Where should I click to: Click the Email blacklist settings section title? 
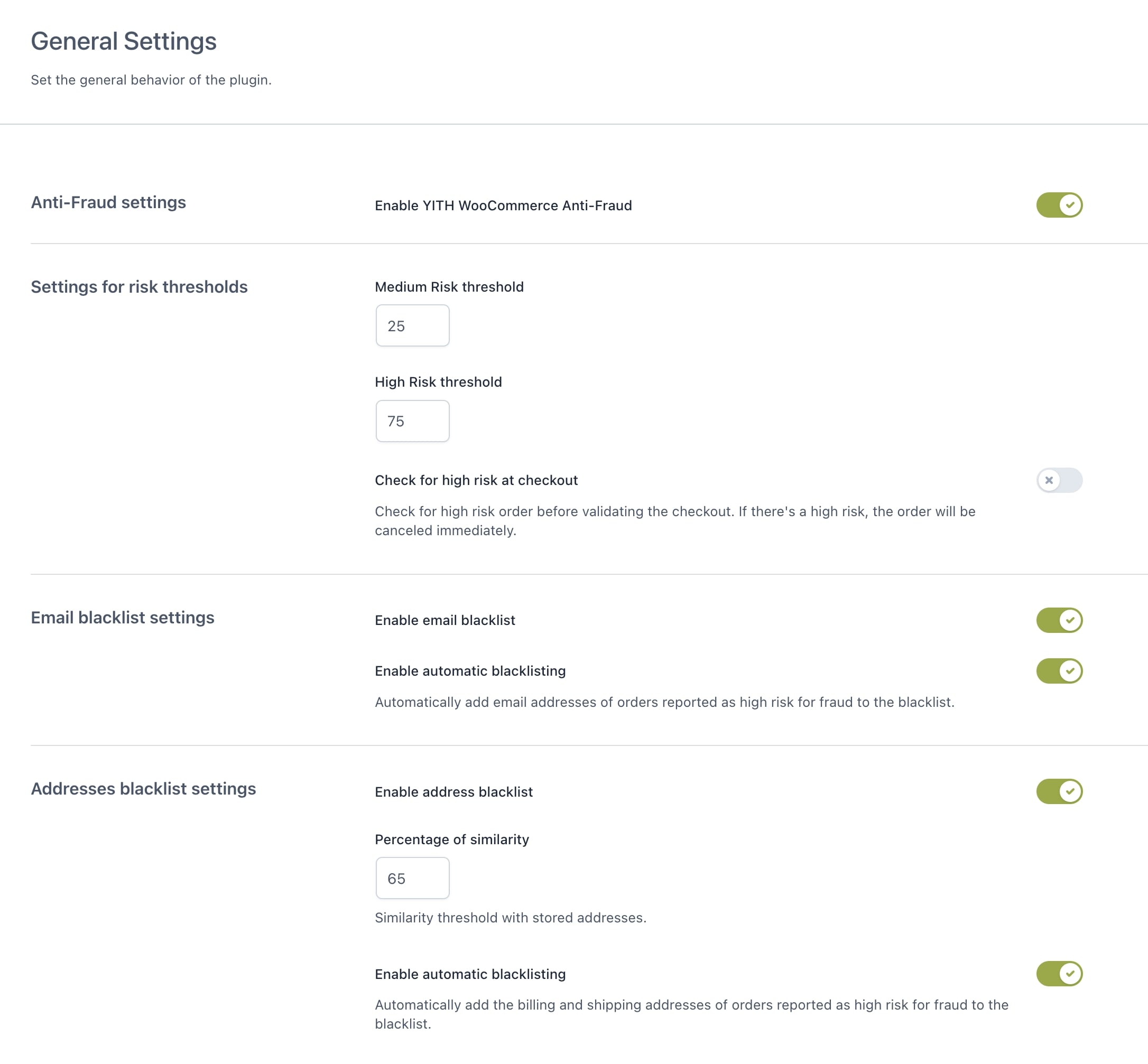click(122, 618)
